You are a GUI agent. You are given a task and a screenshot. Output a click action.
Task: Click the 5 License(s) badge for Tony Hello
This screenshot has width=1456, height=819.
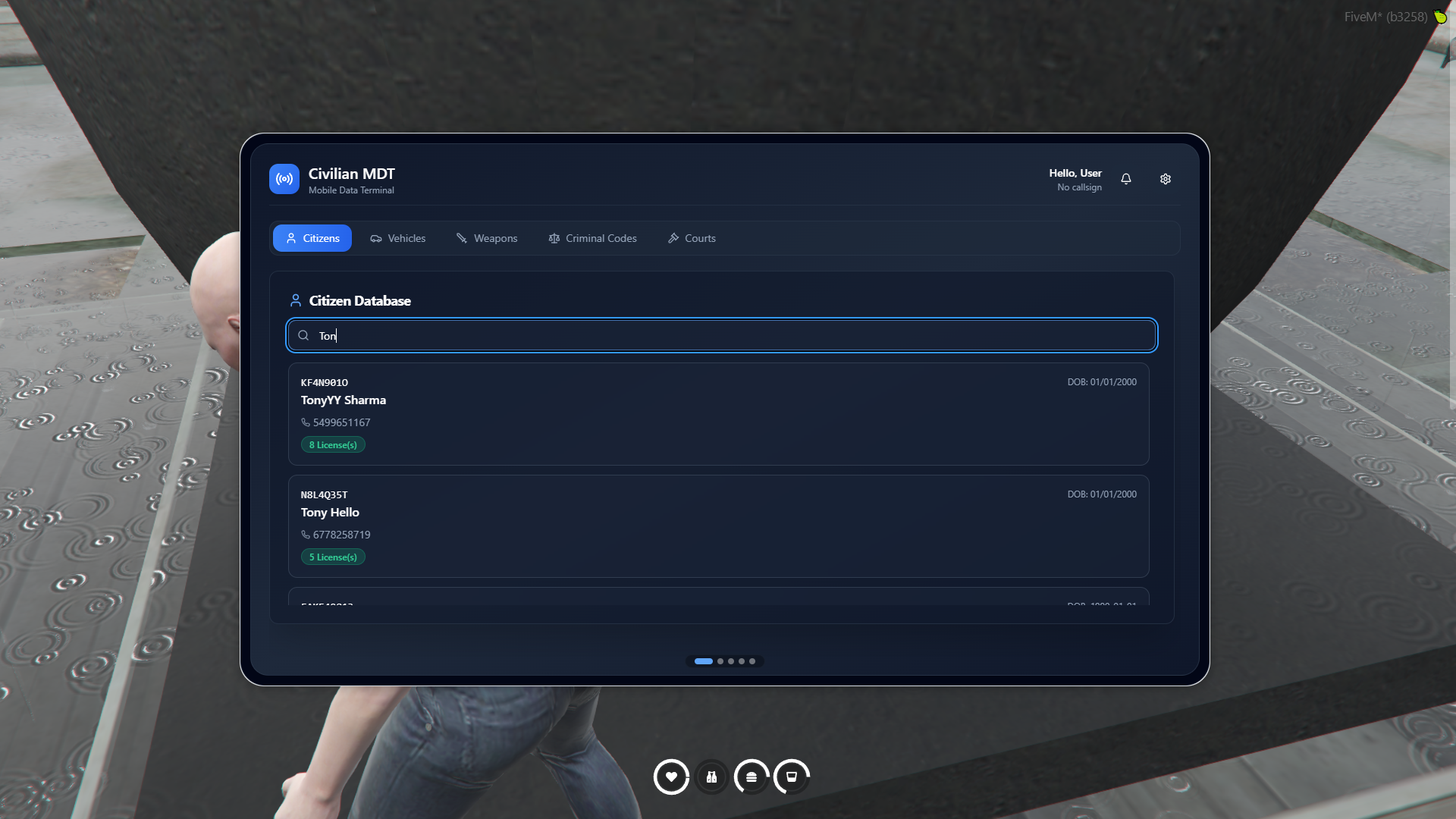pyautogui.click(x=333, y=557)
